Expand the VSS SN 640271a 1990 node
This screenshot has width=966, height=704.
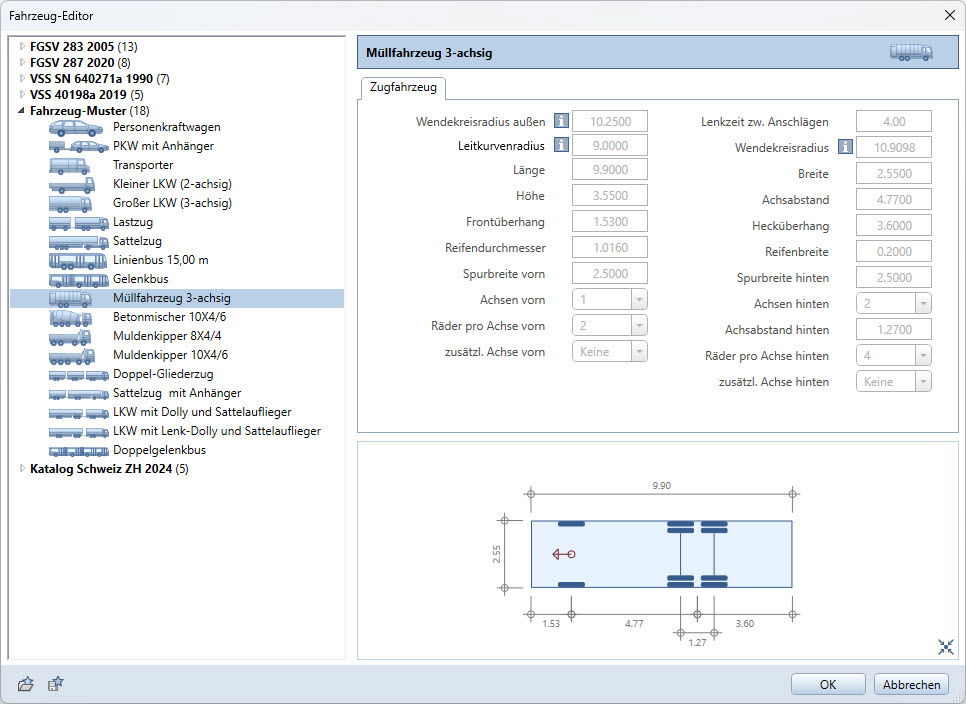[22, 78]
